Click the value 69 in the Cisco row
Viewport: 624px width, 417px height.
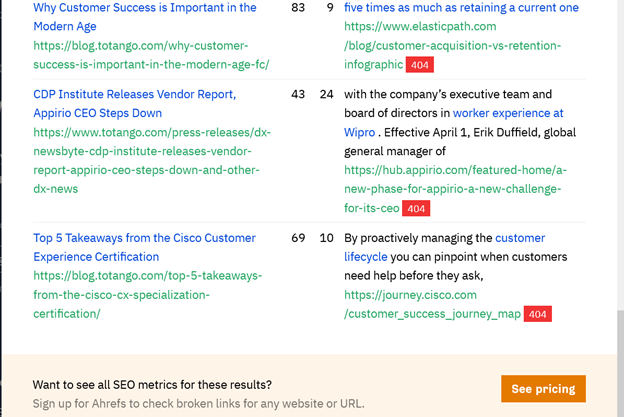tap(298, 238)
